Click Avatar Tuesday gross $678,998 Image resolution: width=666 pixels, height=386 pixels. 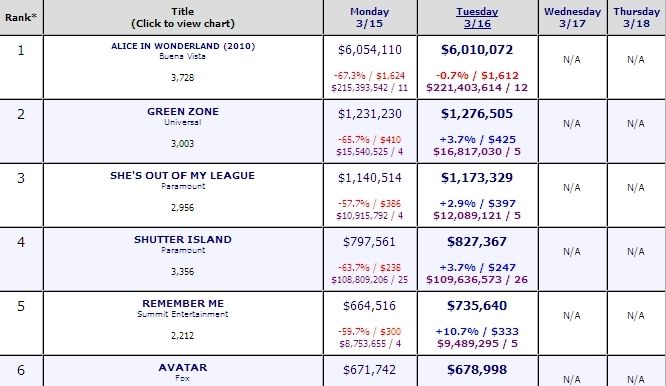[x=477, y=370]
